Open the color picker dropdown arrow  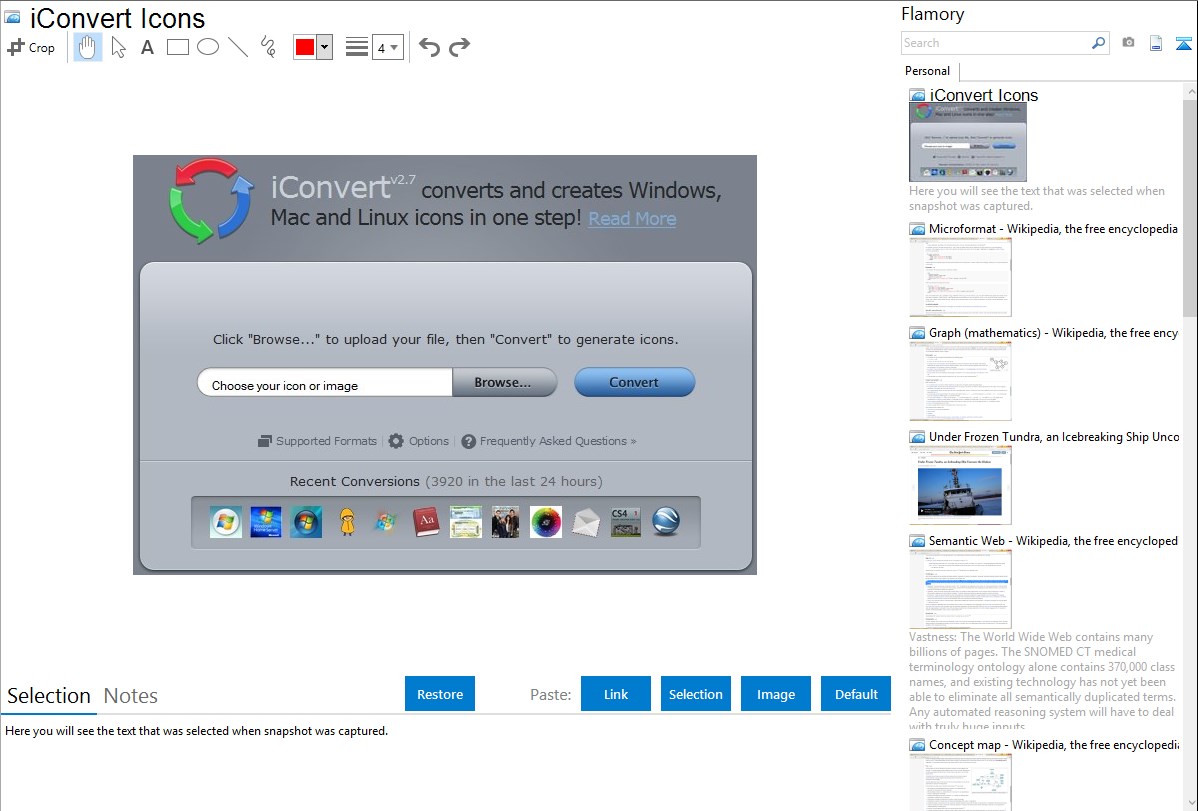pos(325,47)
